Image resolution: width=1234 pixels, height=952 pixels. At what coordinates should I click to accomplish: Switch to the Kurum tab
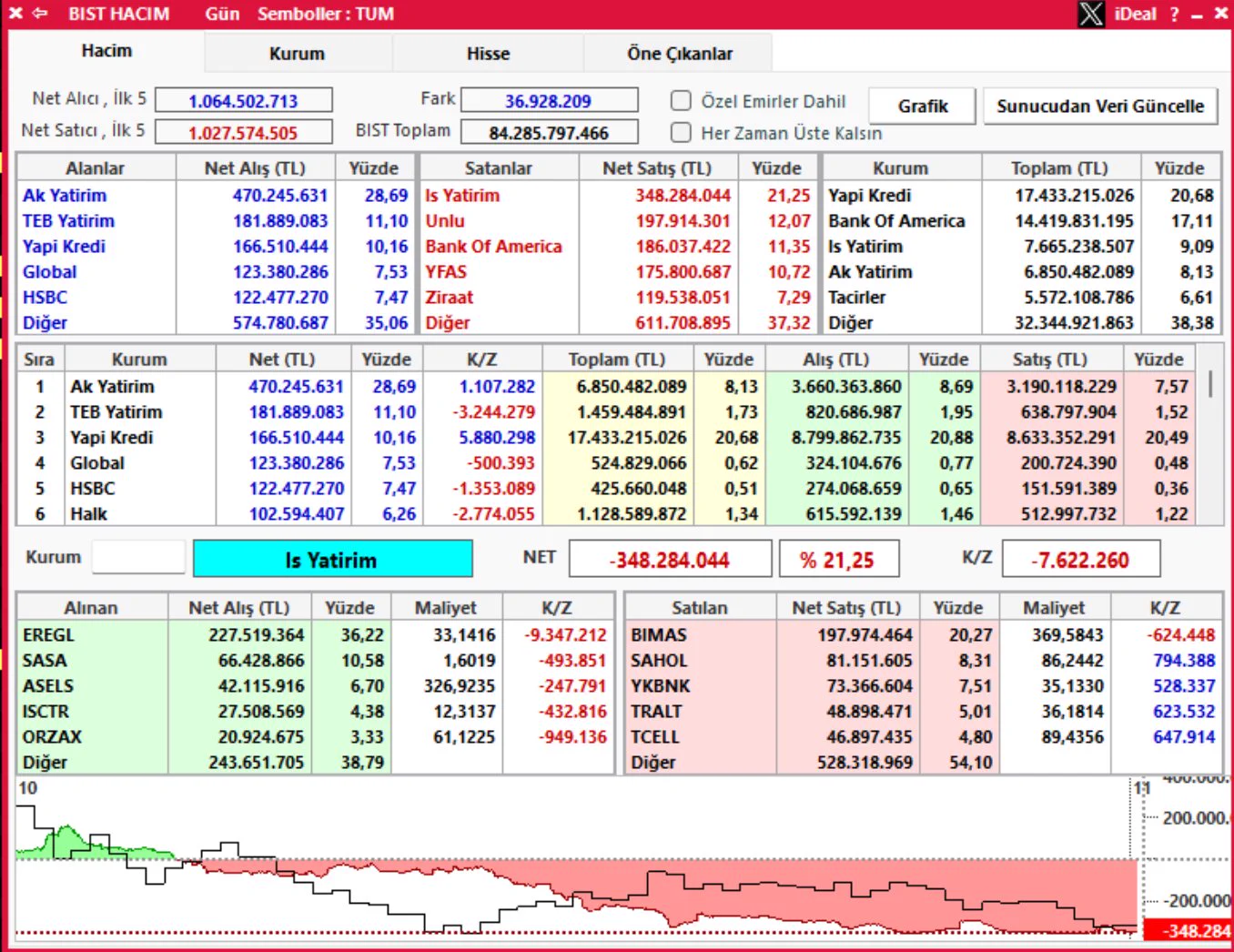[x=298, y=54]
